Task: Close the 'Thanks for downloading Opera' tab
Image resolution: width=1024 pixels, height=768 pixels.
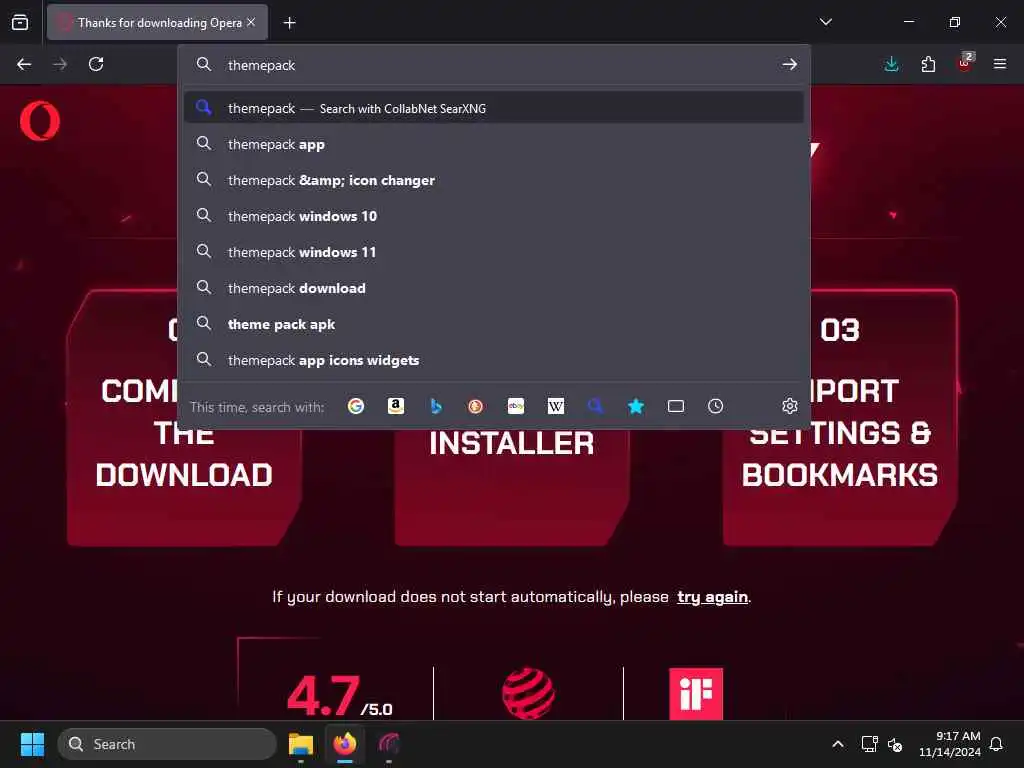Action: (x=251, y=22)
